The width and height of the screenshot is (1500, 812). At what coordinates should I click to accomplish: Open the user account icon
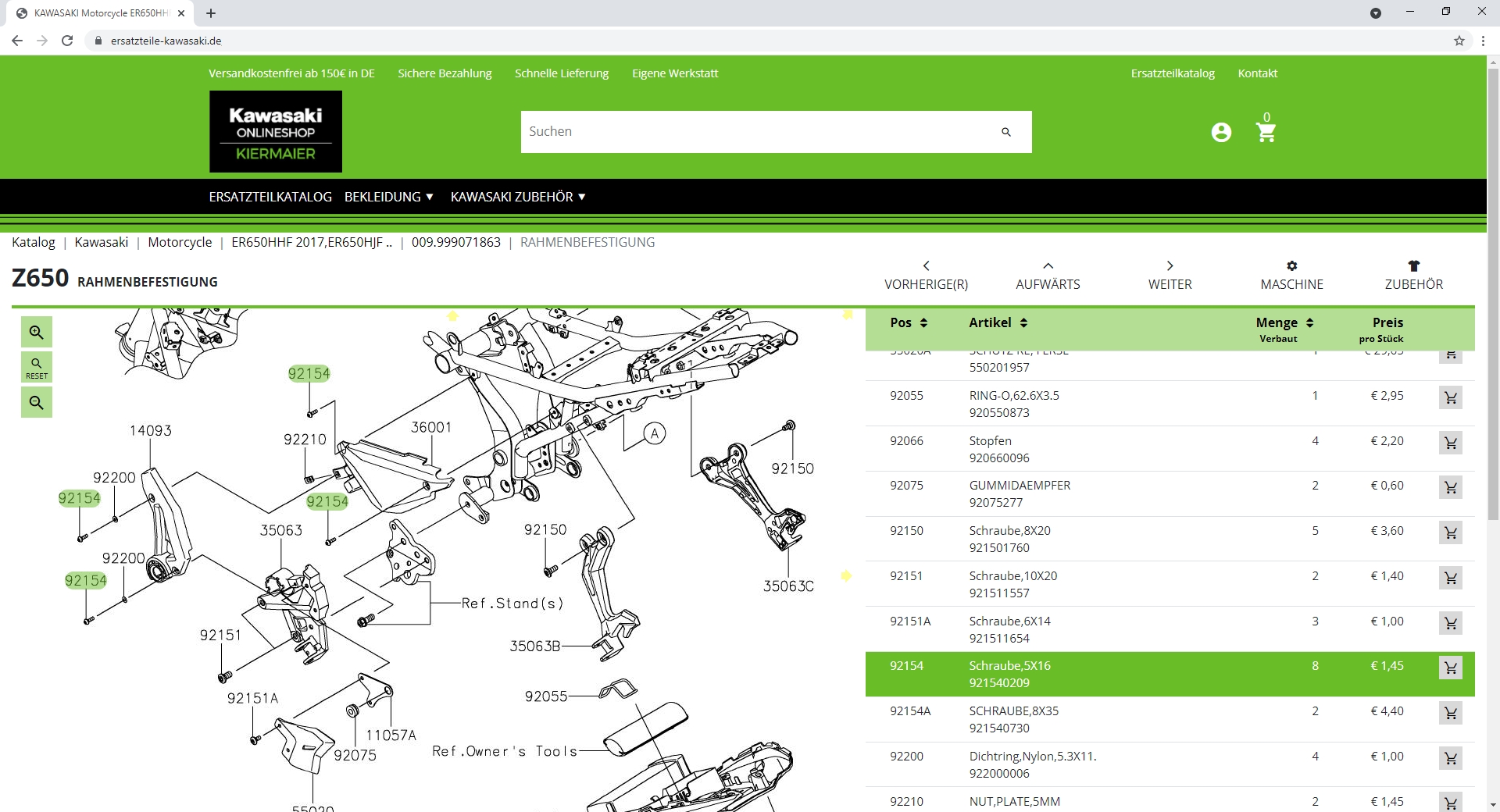[x=1221, y=133]
